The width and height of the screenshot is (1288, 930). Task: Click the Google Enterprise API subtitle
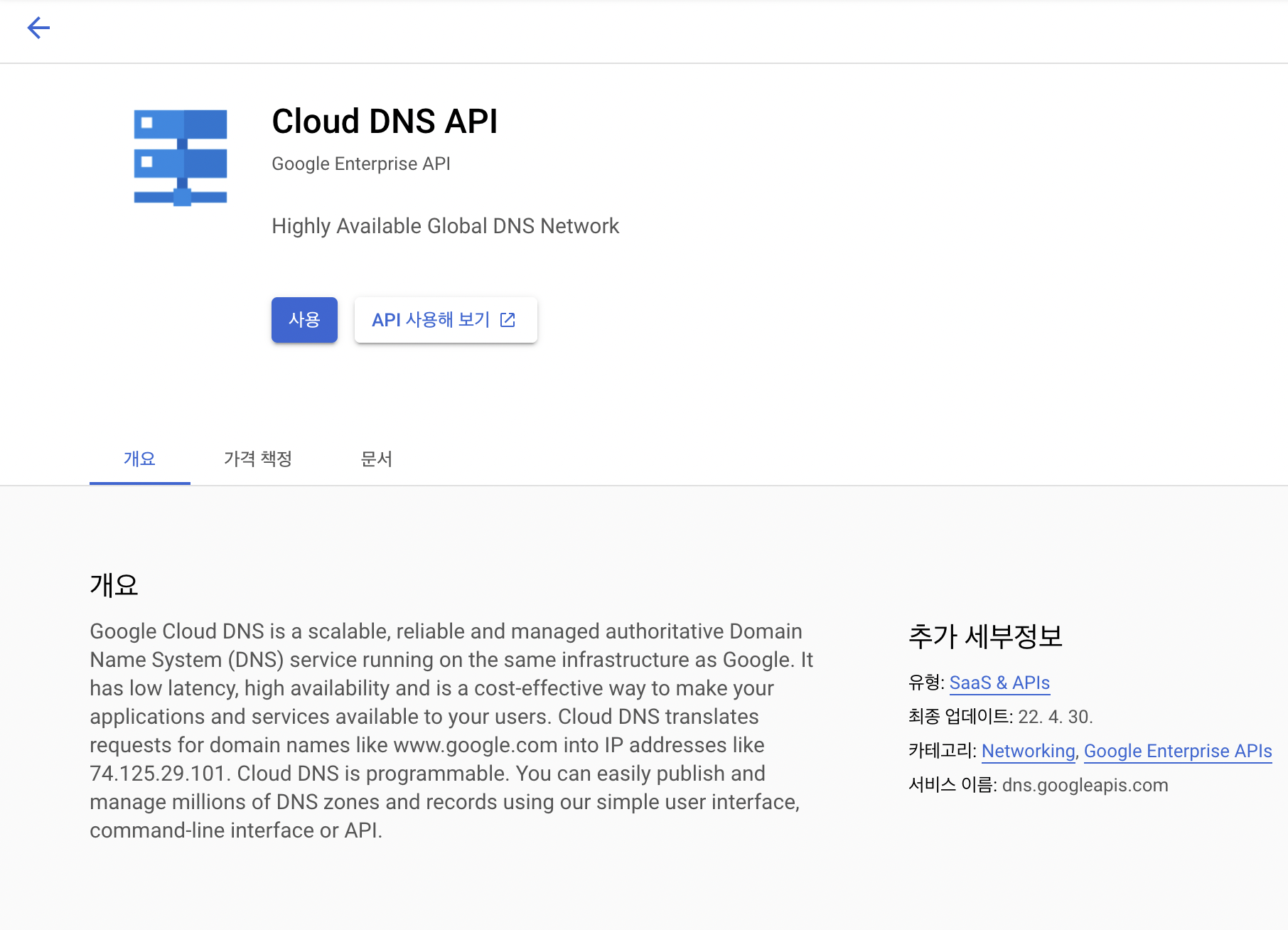(x=361, y=164)
